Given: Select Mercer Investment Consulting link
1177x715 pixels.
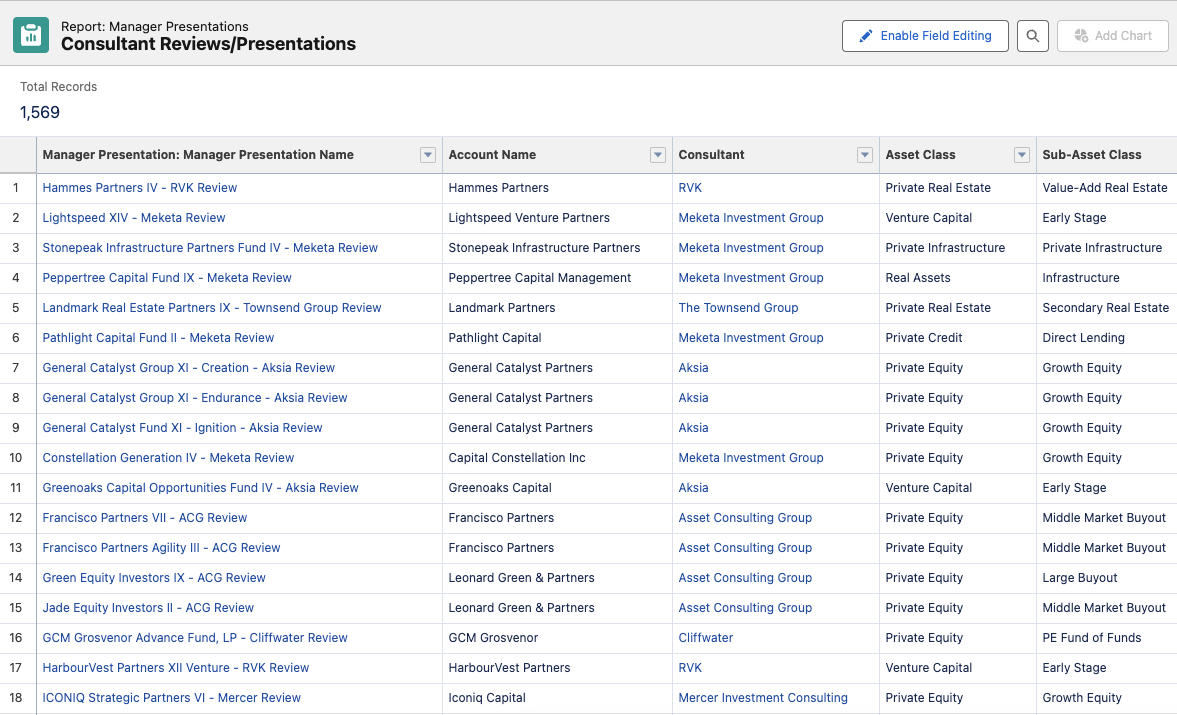Looking at the screenshot, I should [x=763, y=698].
